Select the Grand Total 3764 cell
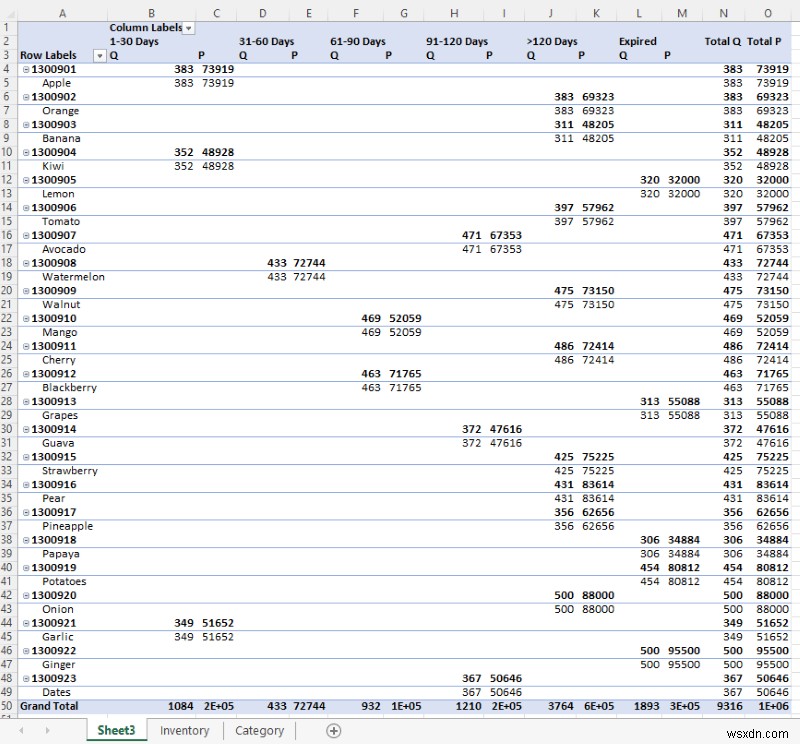 click(x=551, y=706)
